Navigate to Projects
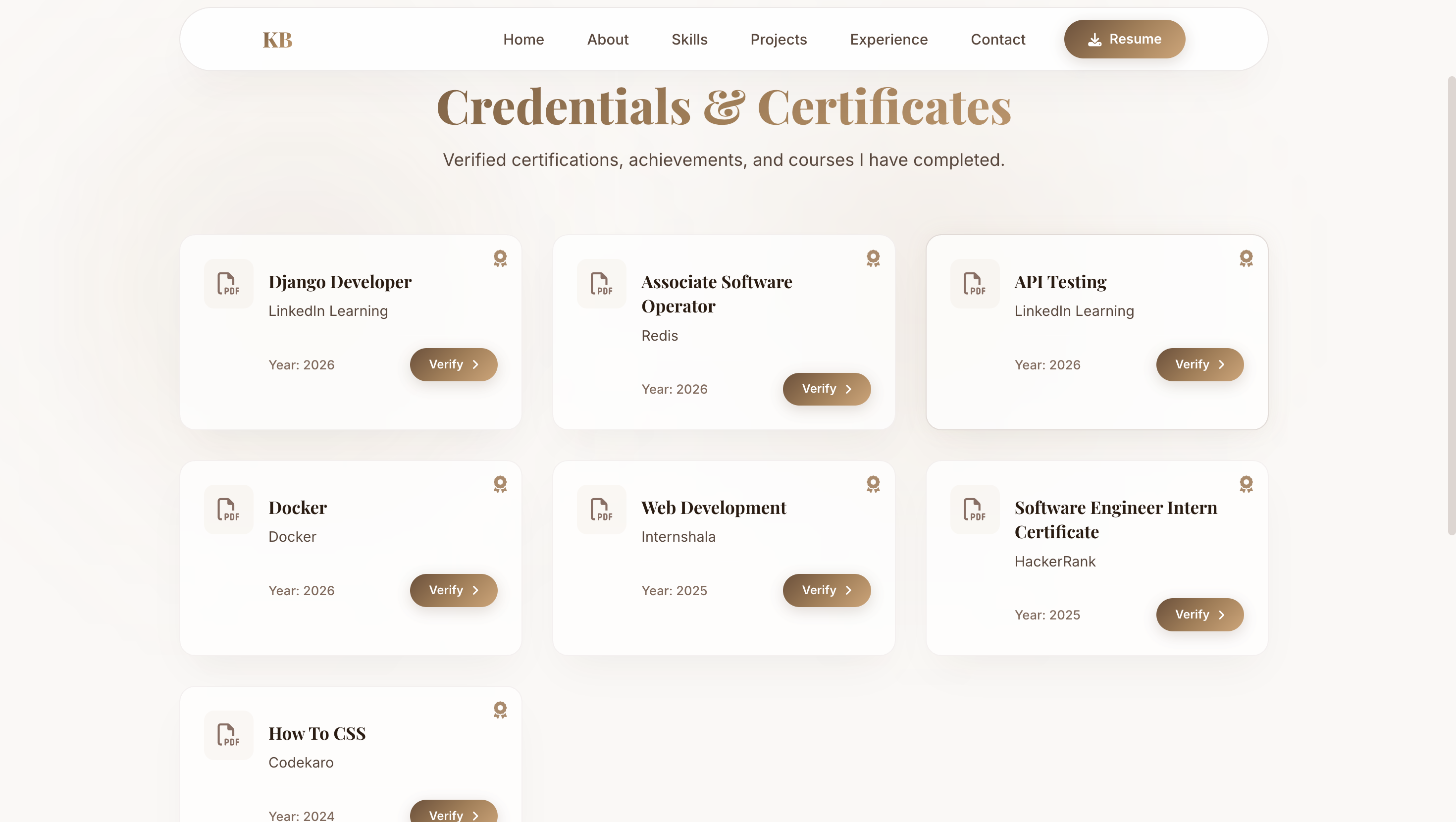Screen dimensions: 1456x822 [x=779, y=40]
